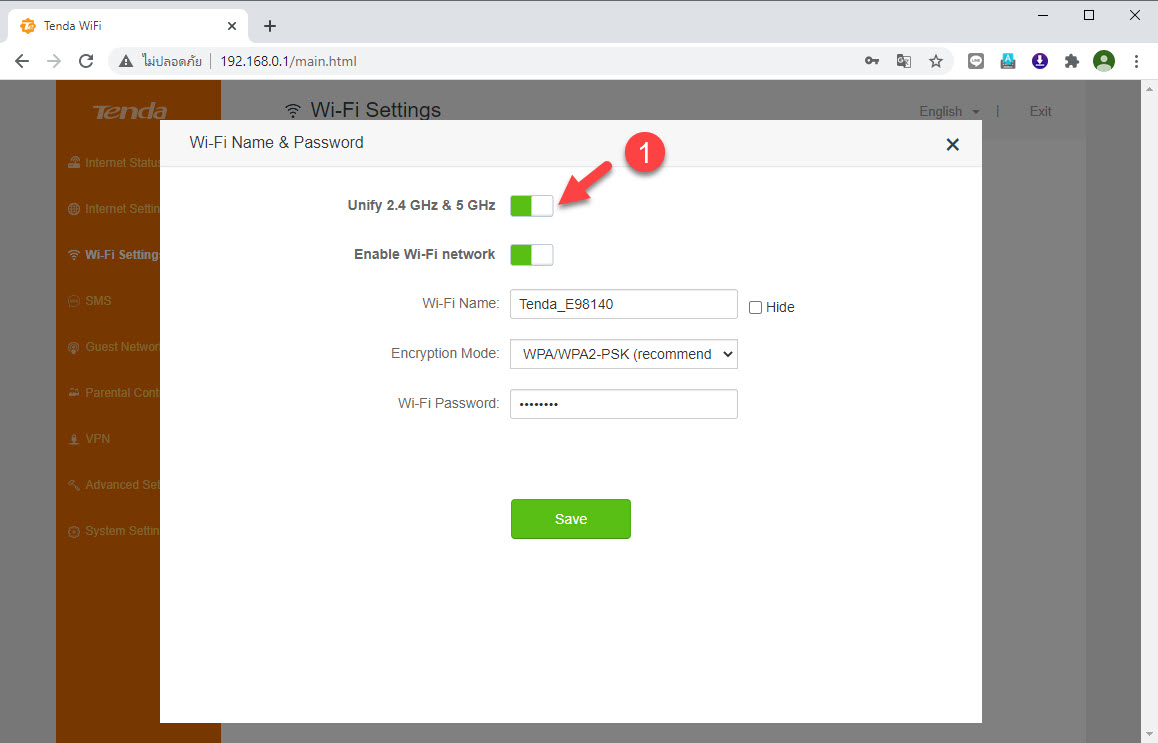Click the Exit link
The width and height of the screenshot is (1158, 743).
1040,112
